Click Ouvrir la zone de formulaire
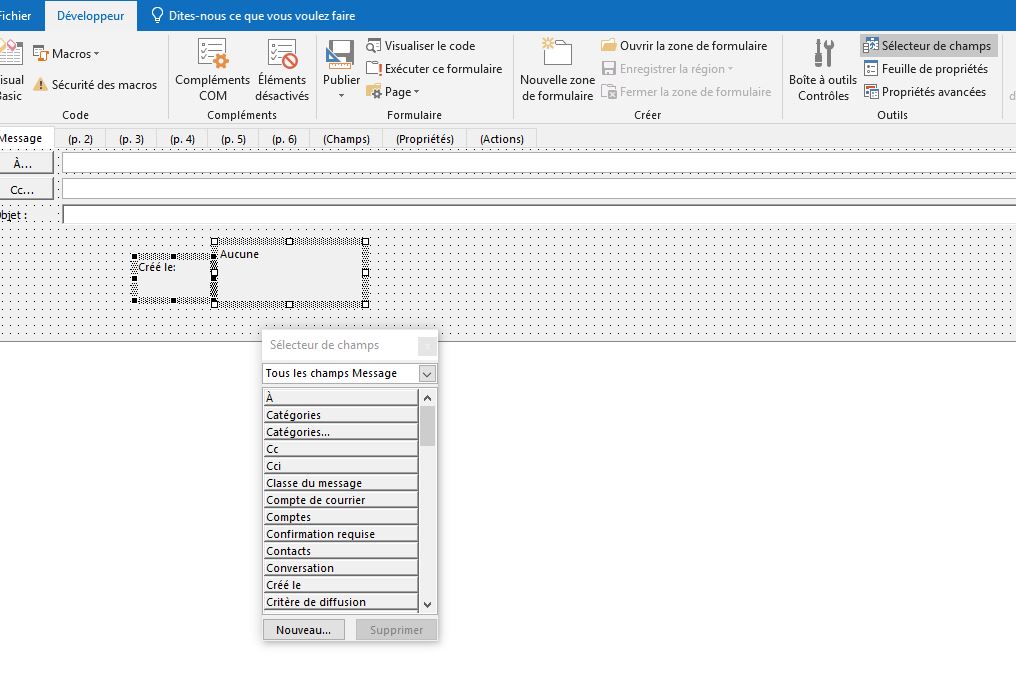This screenshot has width=1016, height=681. point(684,46)
